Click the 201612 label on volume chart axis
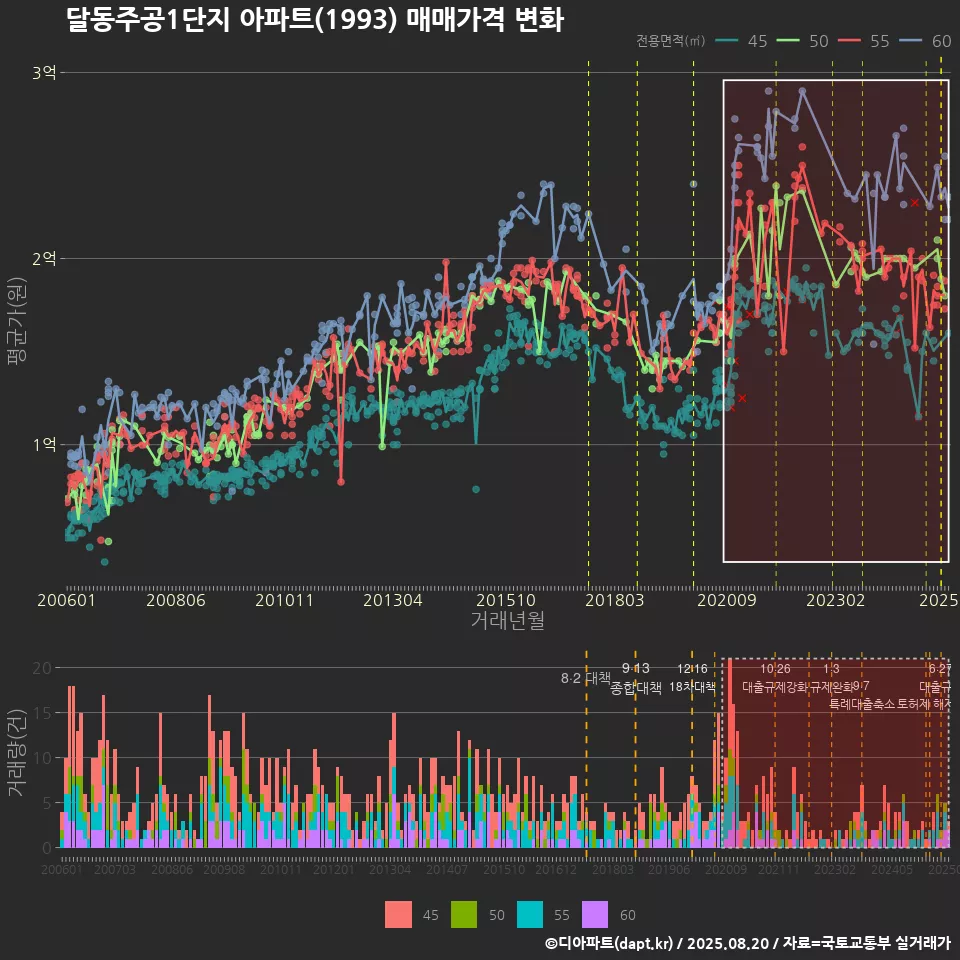 (x=556, y=869)
